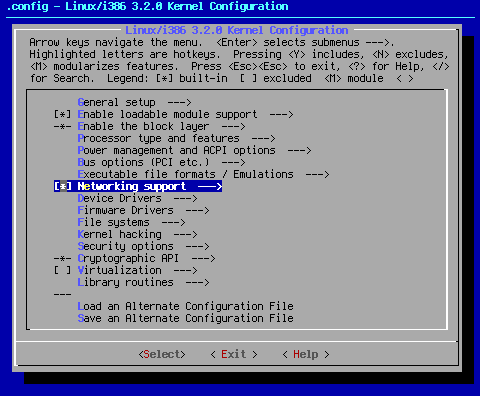Expand arrow next to Power management and ACPI
Viewport: 480px width, 396px height.
click(299, 150)
